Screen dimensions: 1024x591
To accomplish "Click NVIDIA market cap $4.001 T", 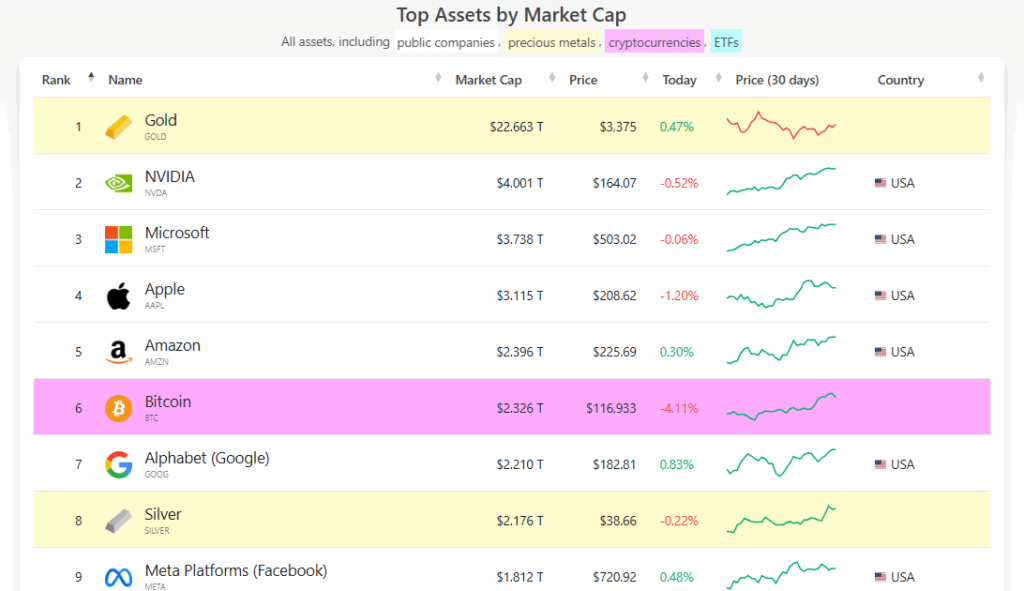I will (x=520, y=183).
